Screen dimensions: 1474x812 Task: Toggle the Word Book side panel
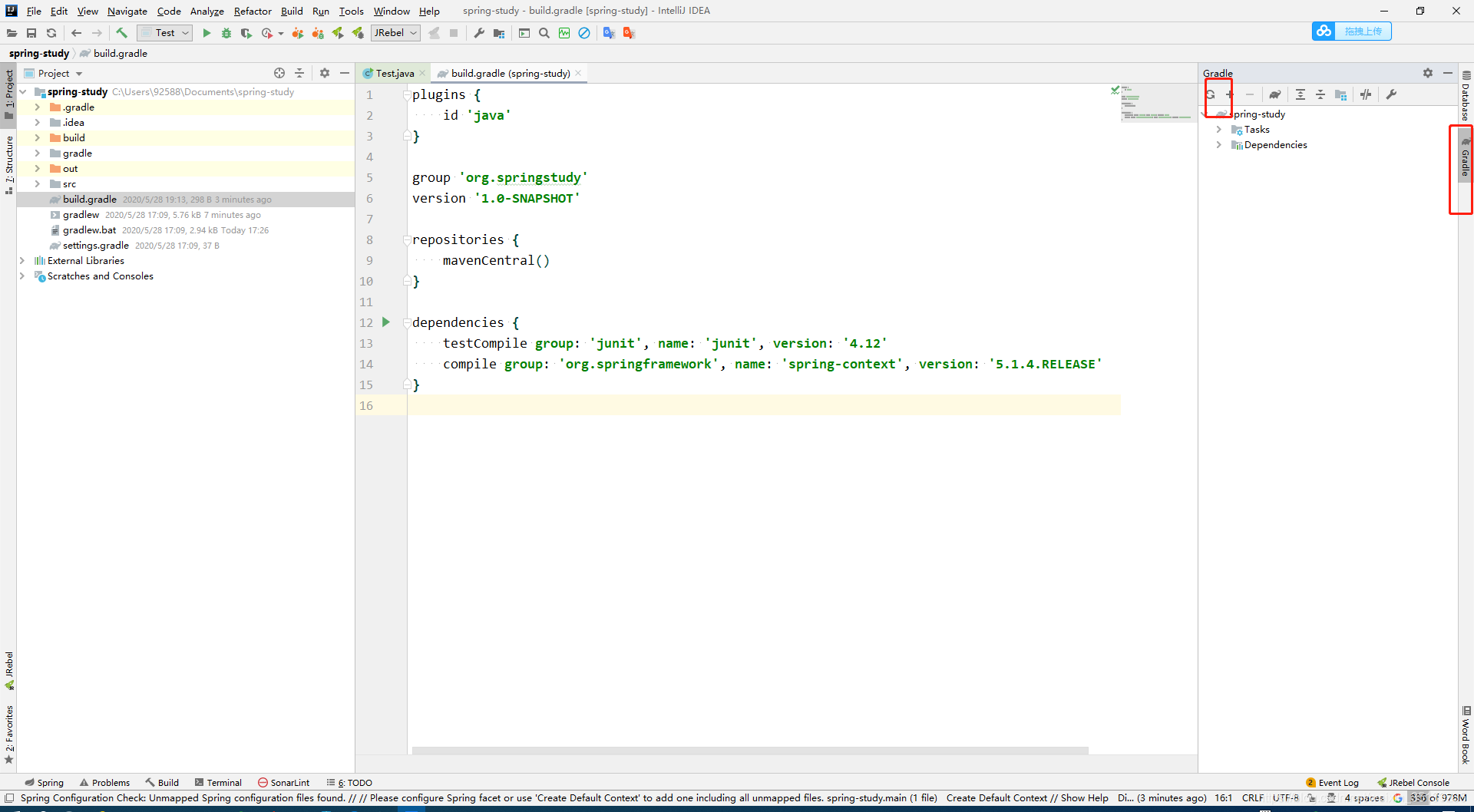pyautogui.click(x=1466, y=734)
